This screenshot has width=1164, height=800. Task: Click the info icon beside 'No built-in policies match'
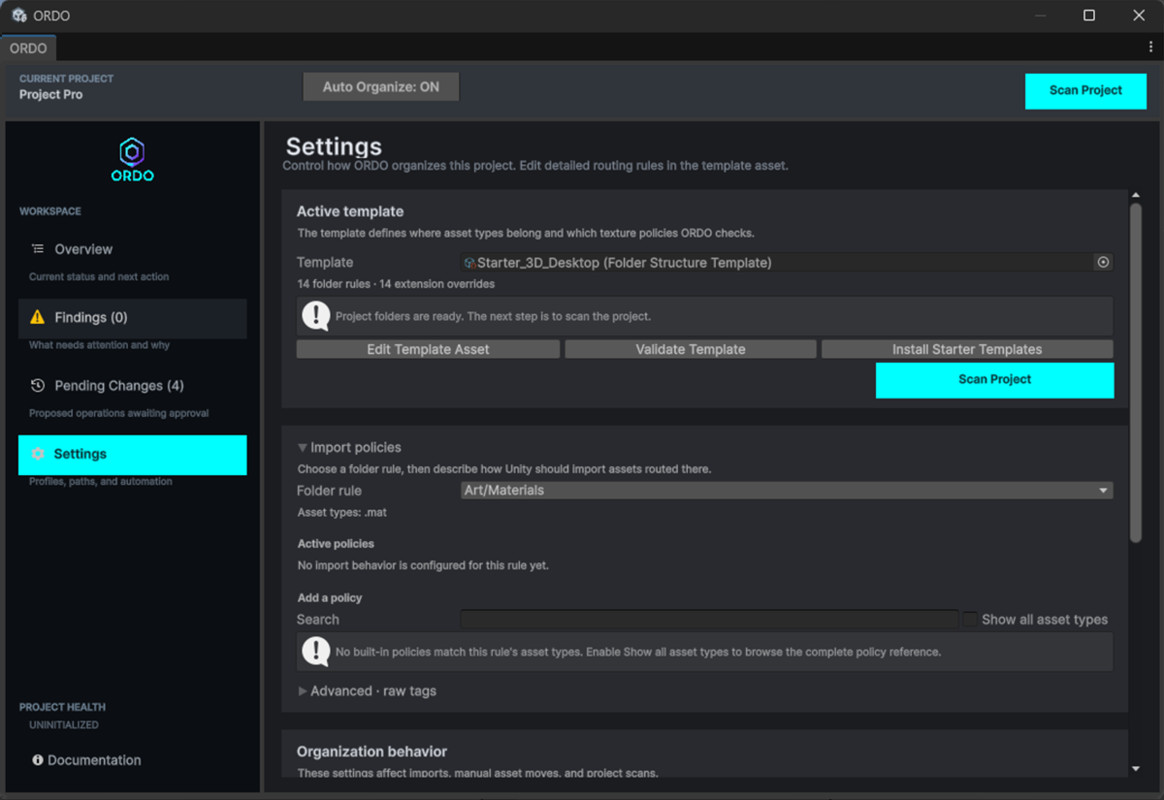click(315, 652)
